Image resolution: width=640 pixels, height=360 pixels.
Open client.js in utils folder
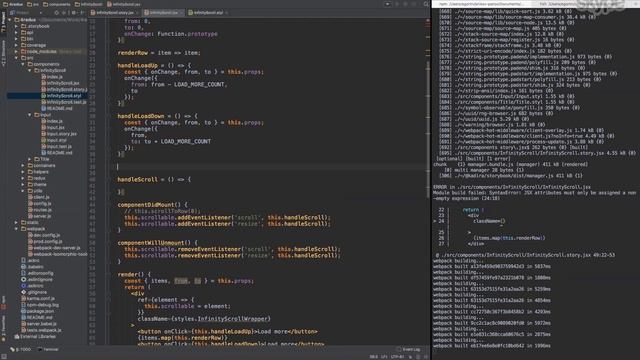pyautogui.click(x=39, y=197)
